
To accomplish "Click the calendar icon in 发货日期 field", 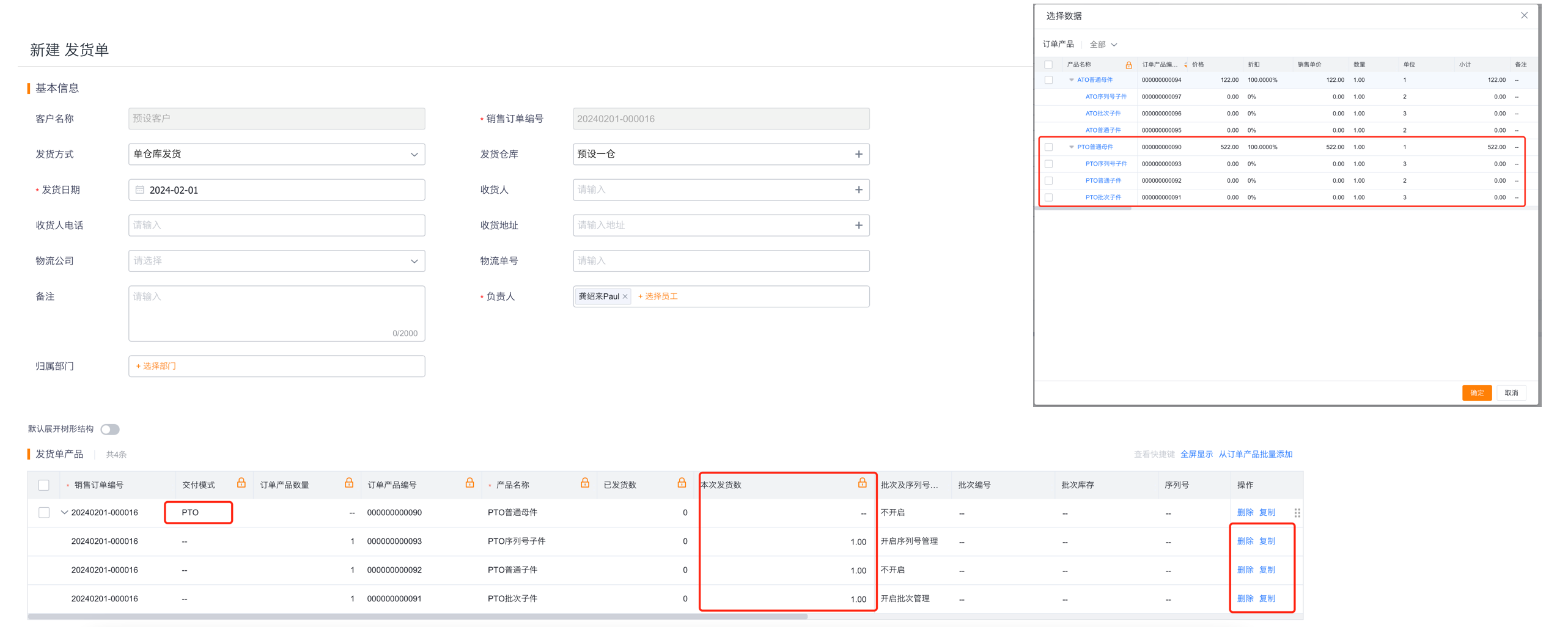I will (139, 189).
